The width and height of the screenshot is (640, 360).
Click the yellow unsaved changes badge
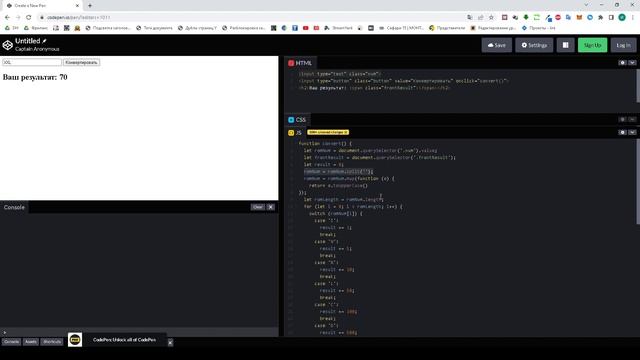click(328, 132)
